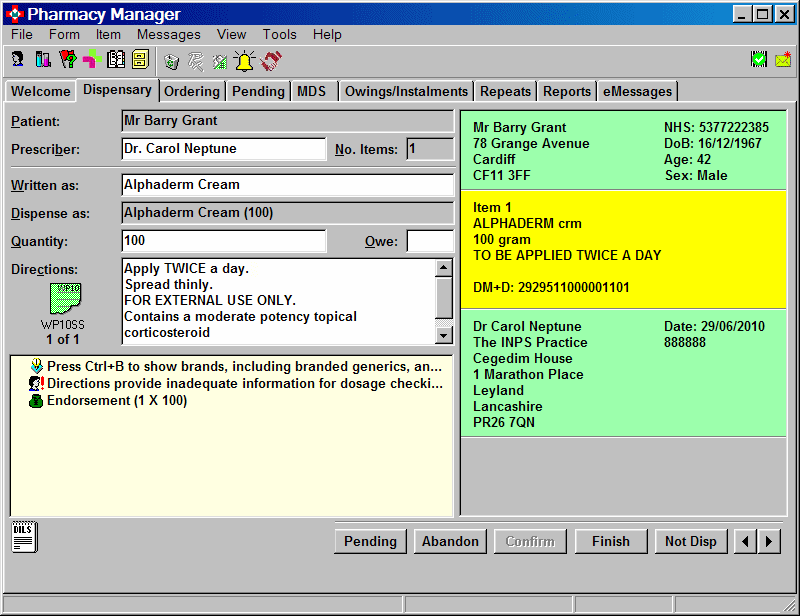Click the recycle bin toolbar icon

coord(171,61)
